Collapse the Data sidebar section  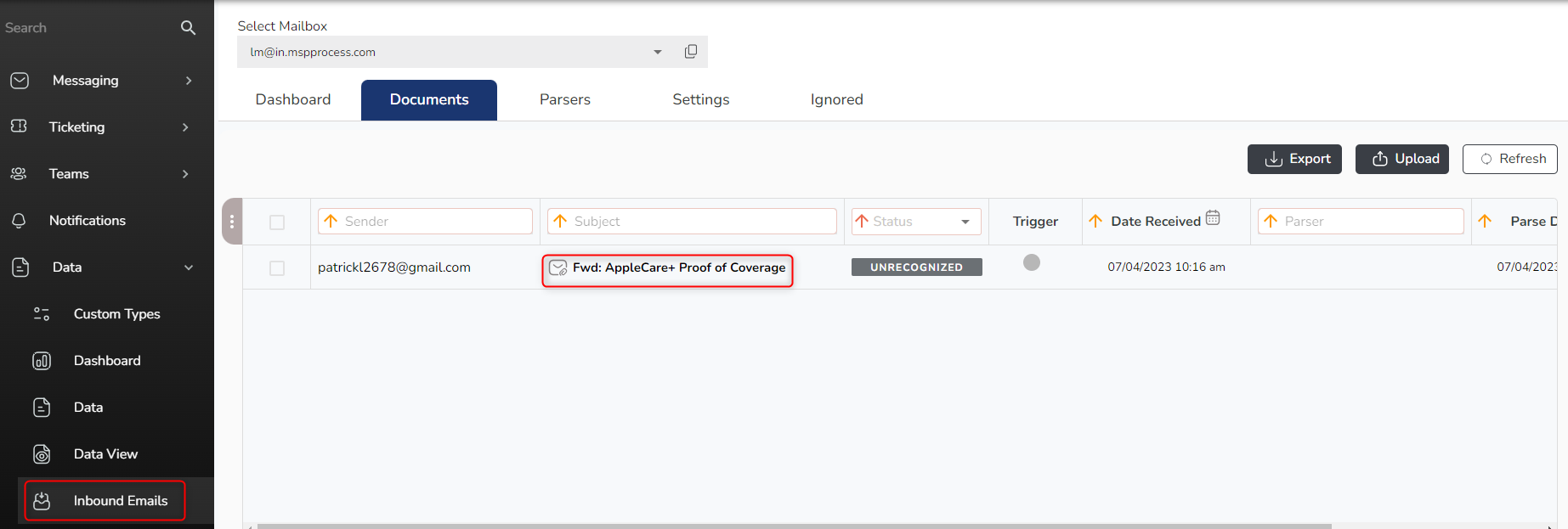pos(189,267)
